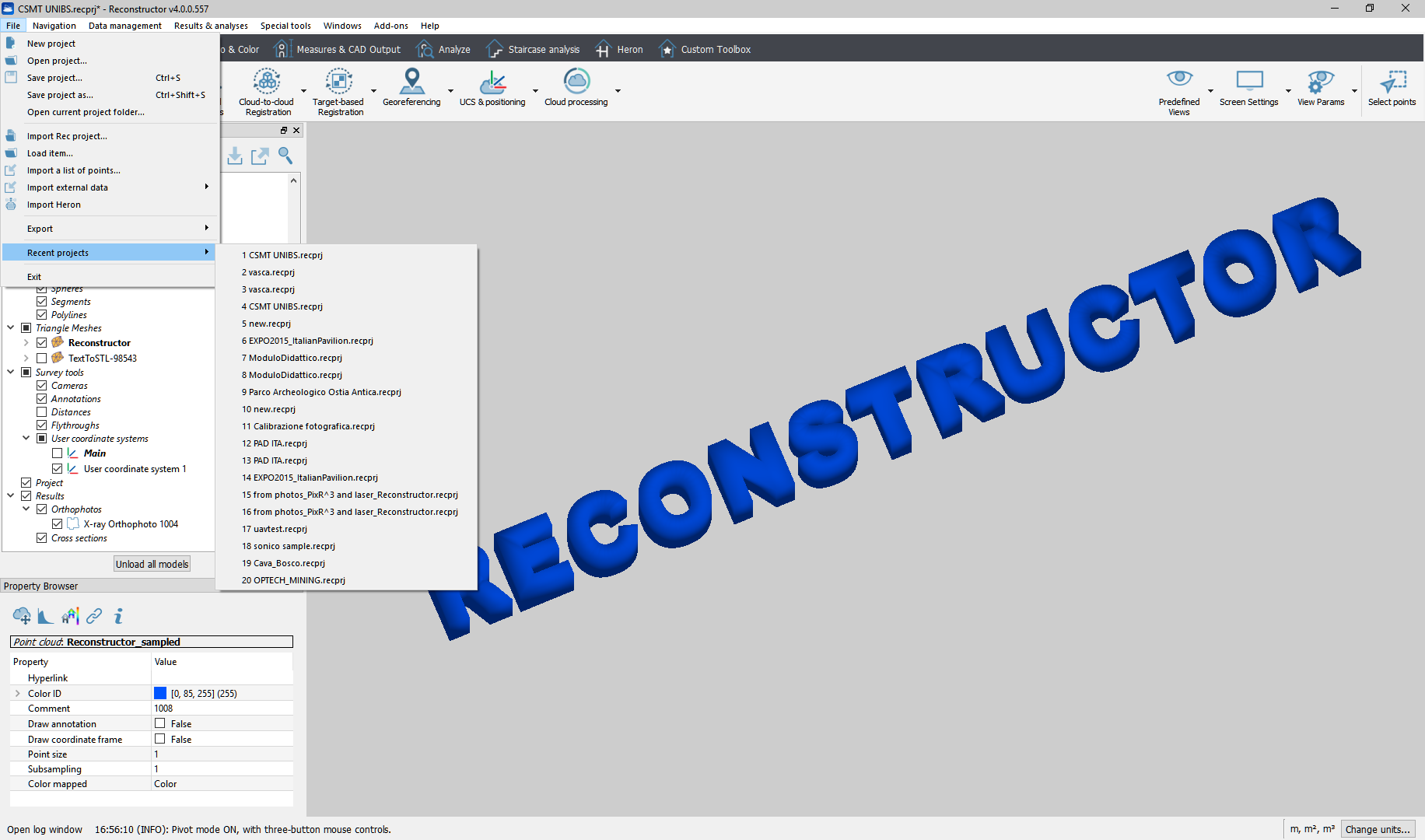Check the TextToSTL-98543 checkbox

pyautogui.click(x=42, y=358)
